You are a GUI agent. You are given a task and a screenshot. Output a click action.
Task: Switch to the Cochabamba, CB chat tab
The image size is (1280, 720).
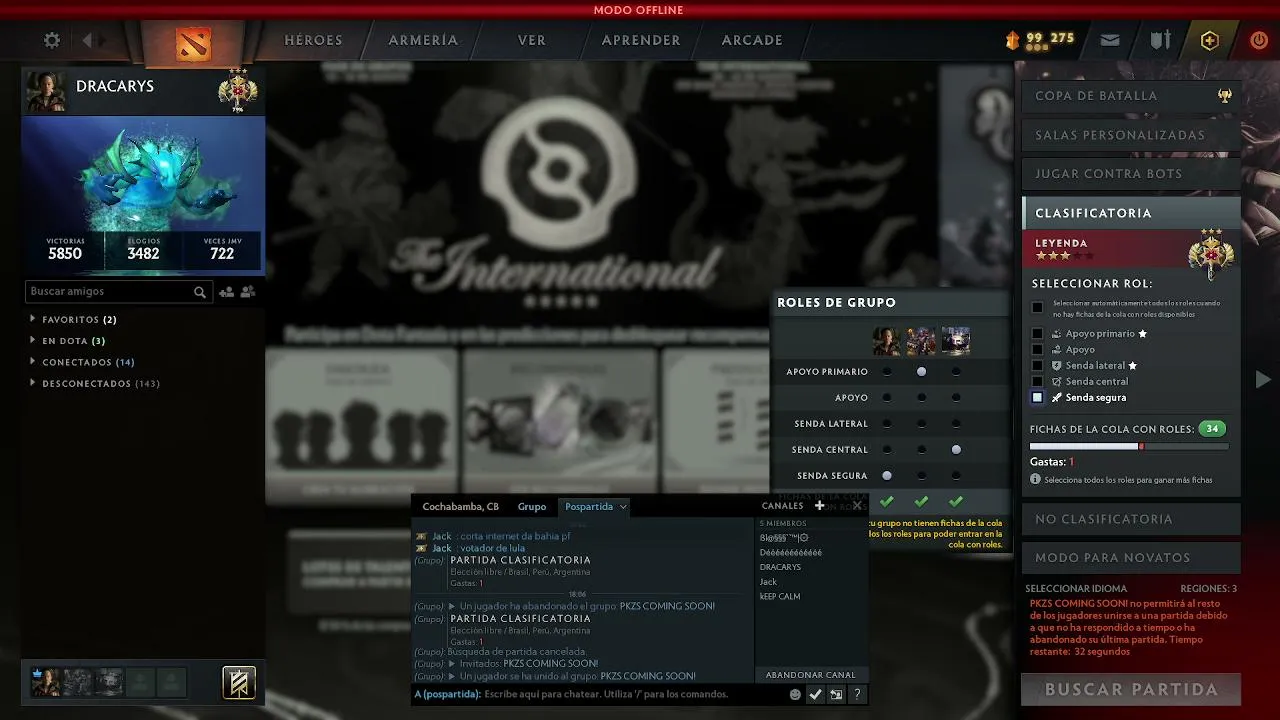[460, 507]
